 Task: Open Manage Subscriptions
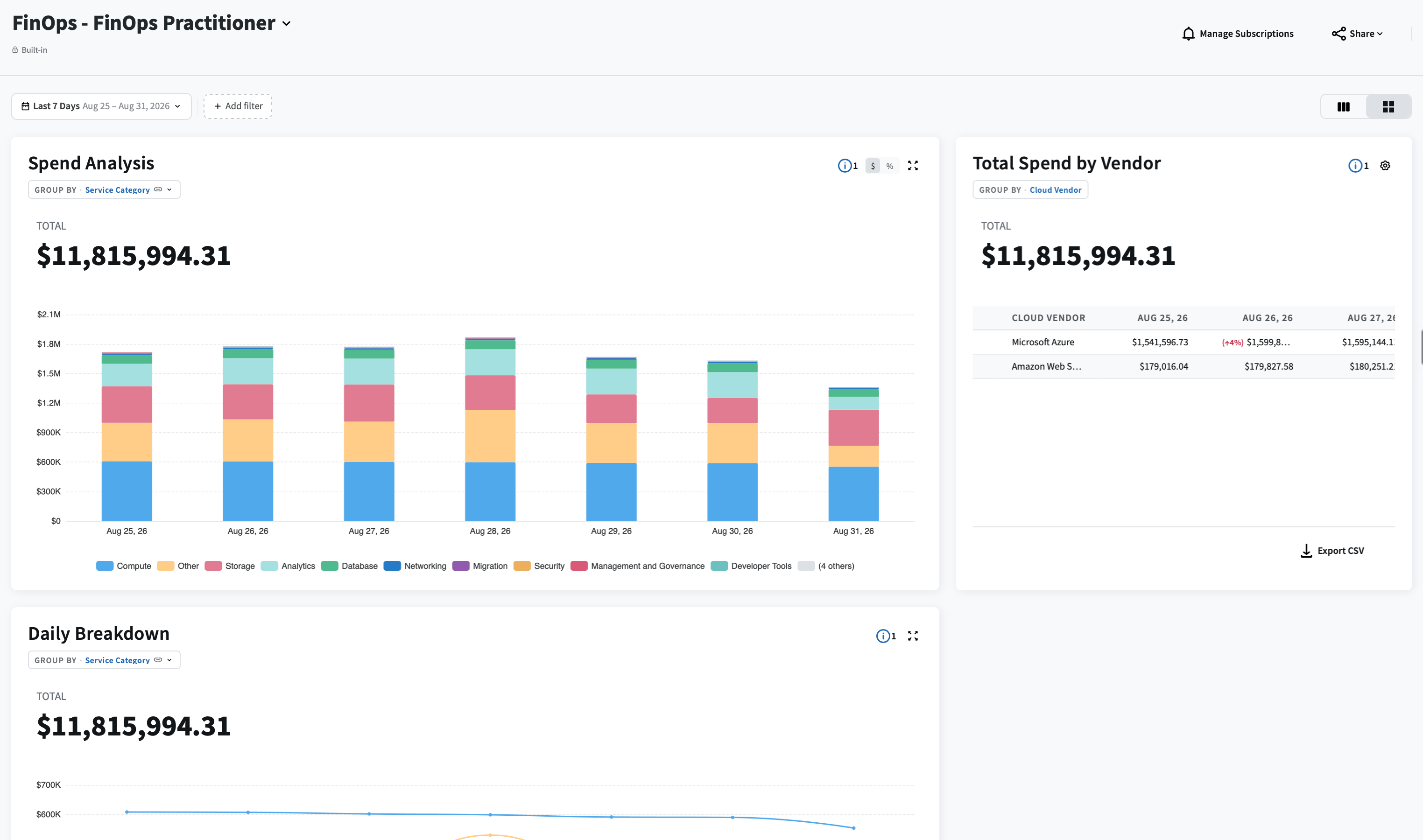(1238, 34)
